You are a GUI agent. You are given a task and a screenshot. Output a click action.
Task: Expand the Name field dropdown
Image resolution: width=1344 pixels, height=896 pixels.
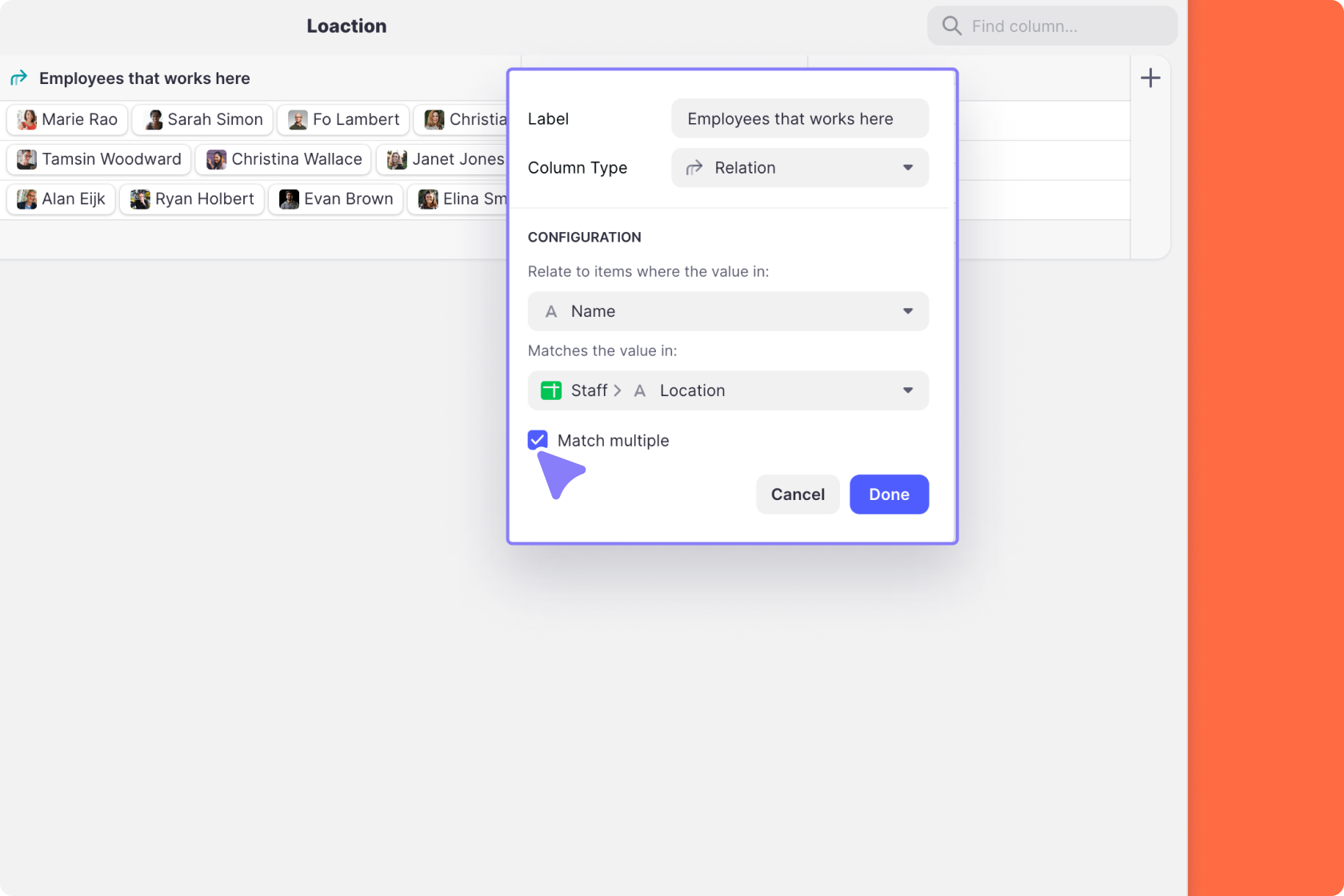[727, 311]
